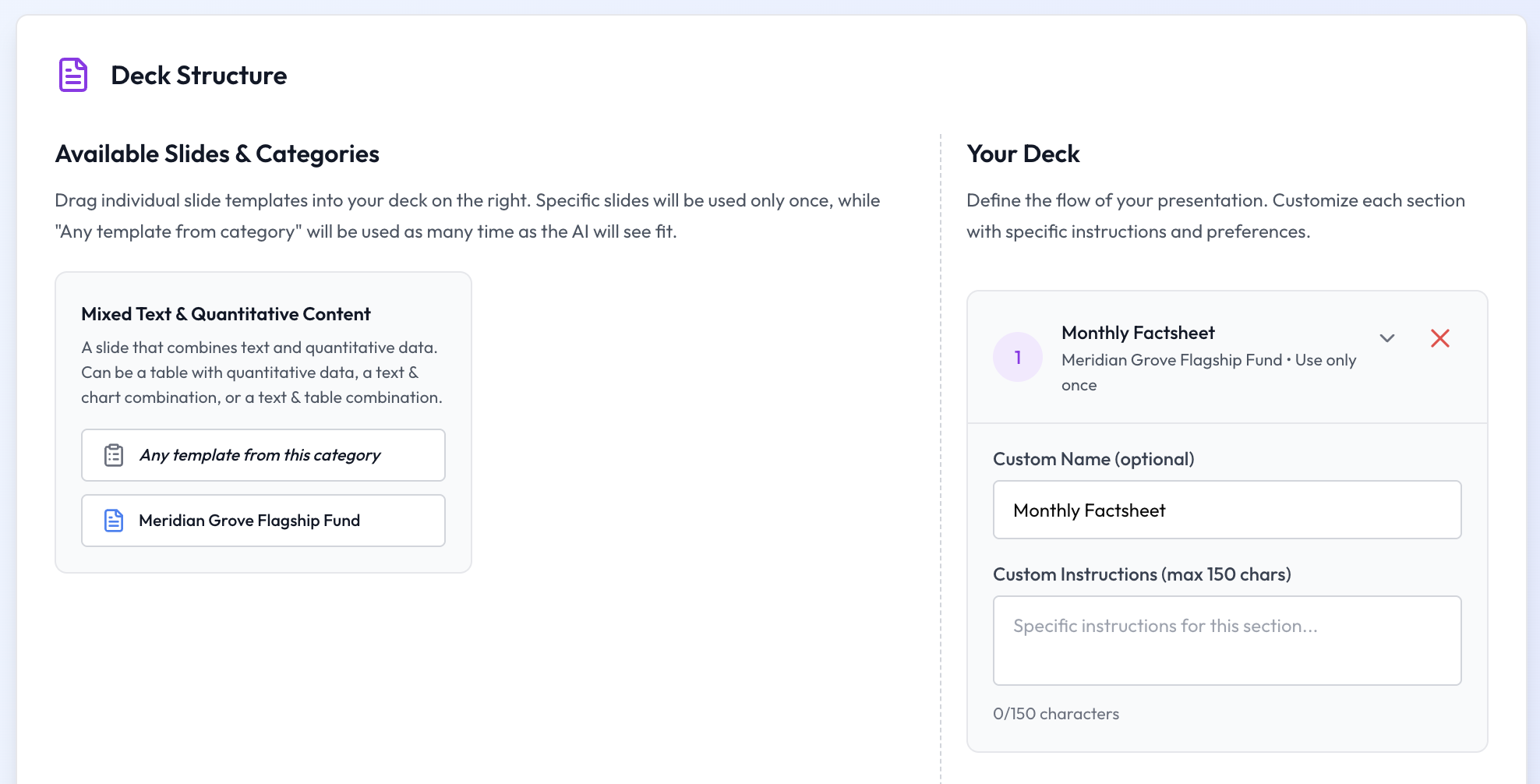Viewport: 1540px width, 784px height.
Task: Remove Monthly Factsheet with the red X
Action: click(1439, 338)
